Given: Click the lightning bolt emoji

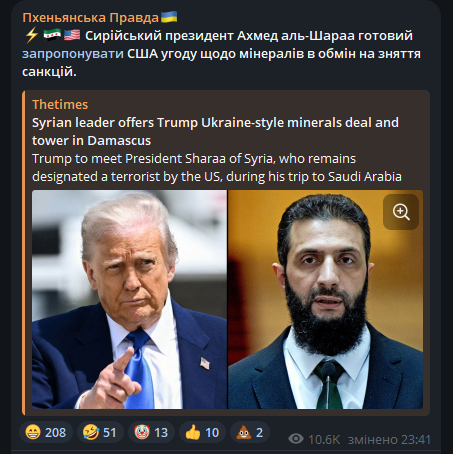Looking at the screenshot, I should coord(32,35).
